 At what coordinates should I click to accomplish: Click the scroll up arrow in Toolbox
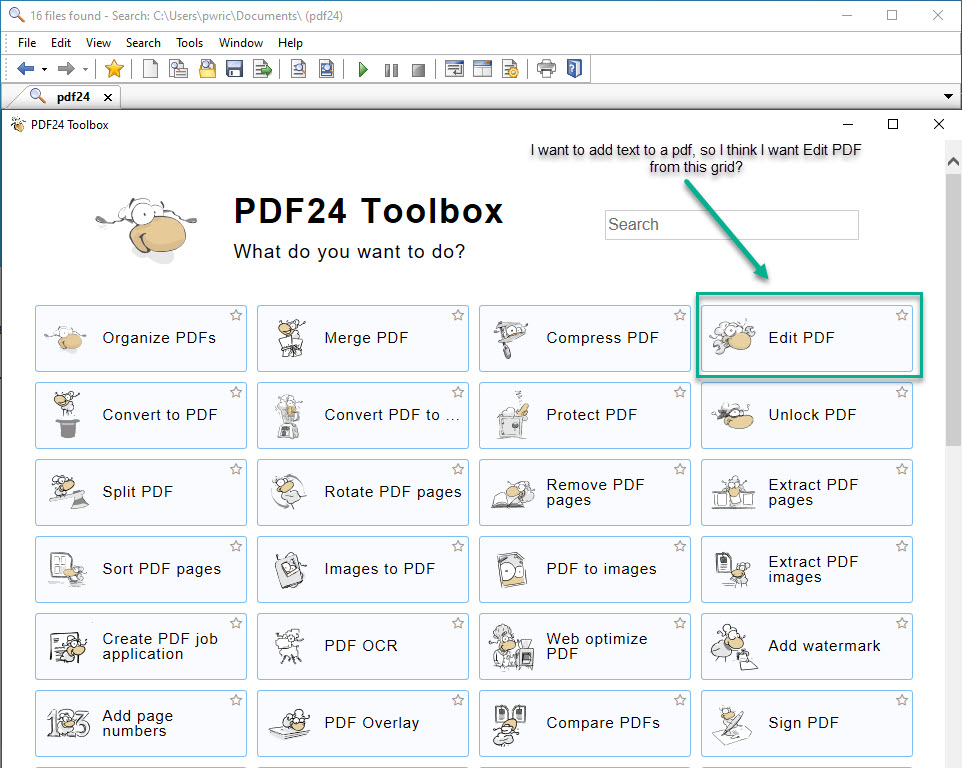pyautogui.click(x=953, y=162)
